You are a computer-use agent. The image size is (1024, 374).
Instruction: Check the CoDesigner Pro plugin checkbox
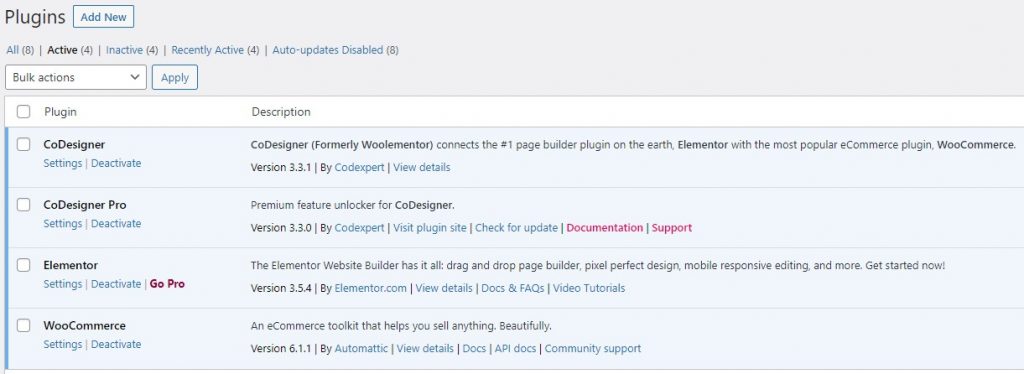(24, 204)
